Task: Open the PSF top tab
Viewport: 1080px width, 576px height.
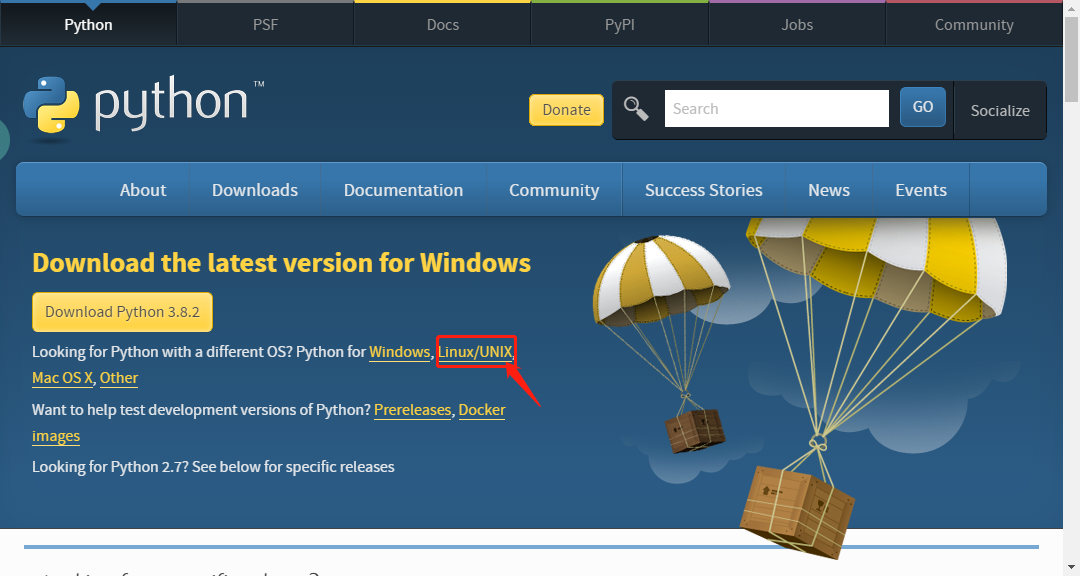Action: 265,25
